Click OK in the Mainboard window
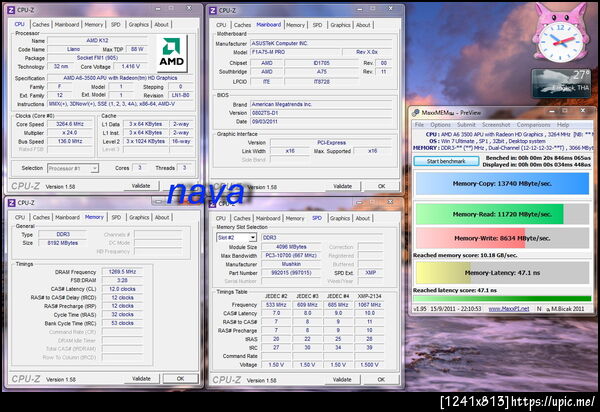Viewport: 600px width, 412px height. click(382, 186)
